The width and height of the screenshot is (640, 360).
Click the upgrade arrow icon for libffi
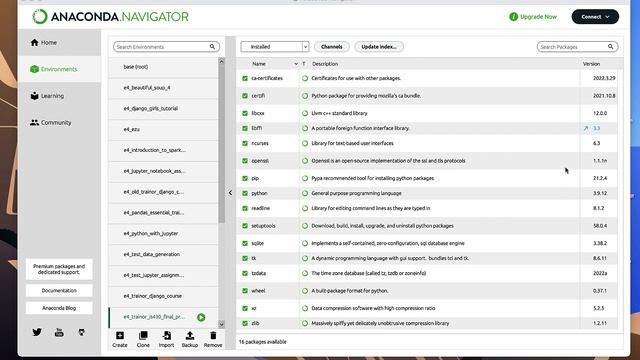click(x=586, y=128)
